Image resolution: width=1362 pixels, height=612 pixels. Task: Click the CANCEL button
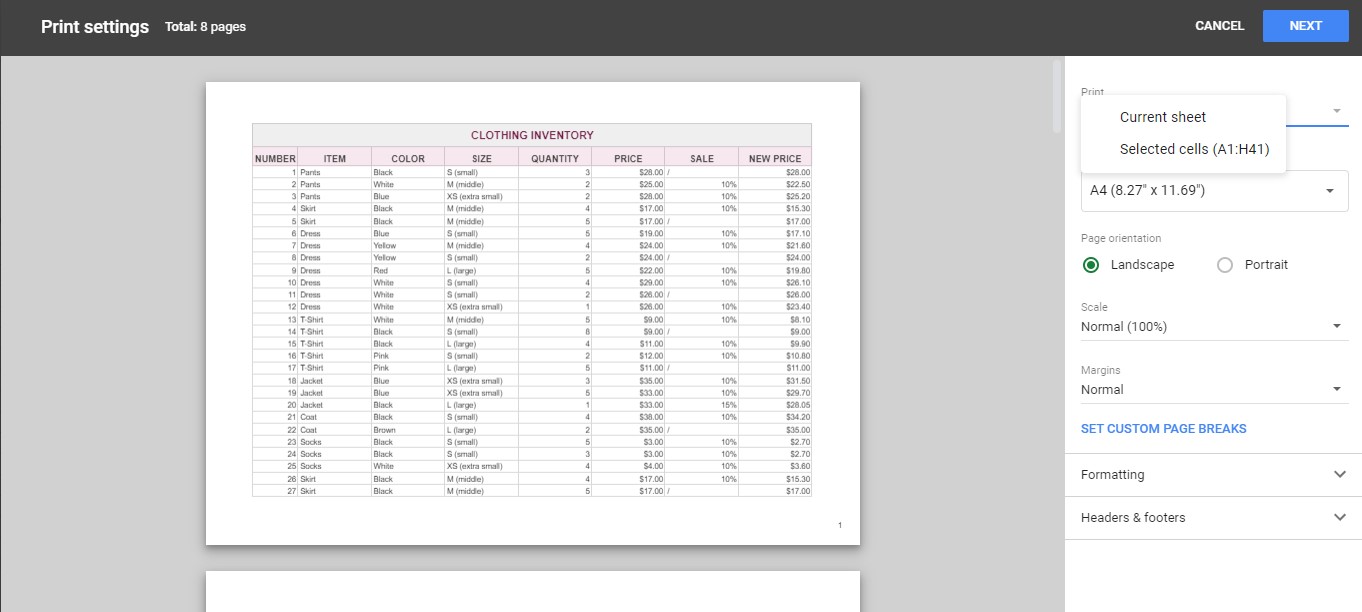pyautogui.click(x=1219, y=25)
